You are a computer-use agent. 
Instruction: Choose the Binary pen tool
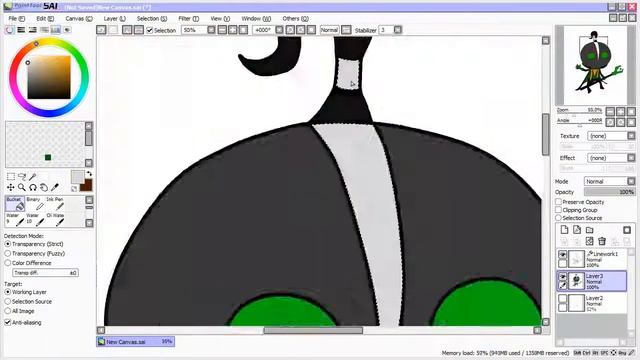coord(35,204)
